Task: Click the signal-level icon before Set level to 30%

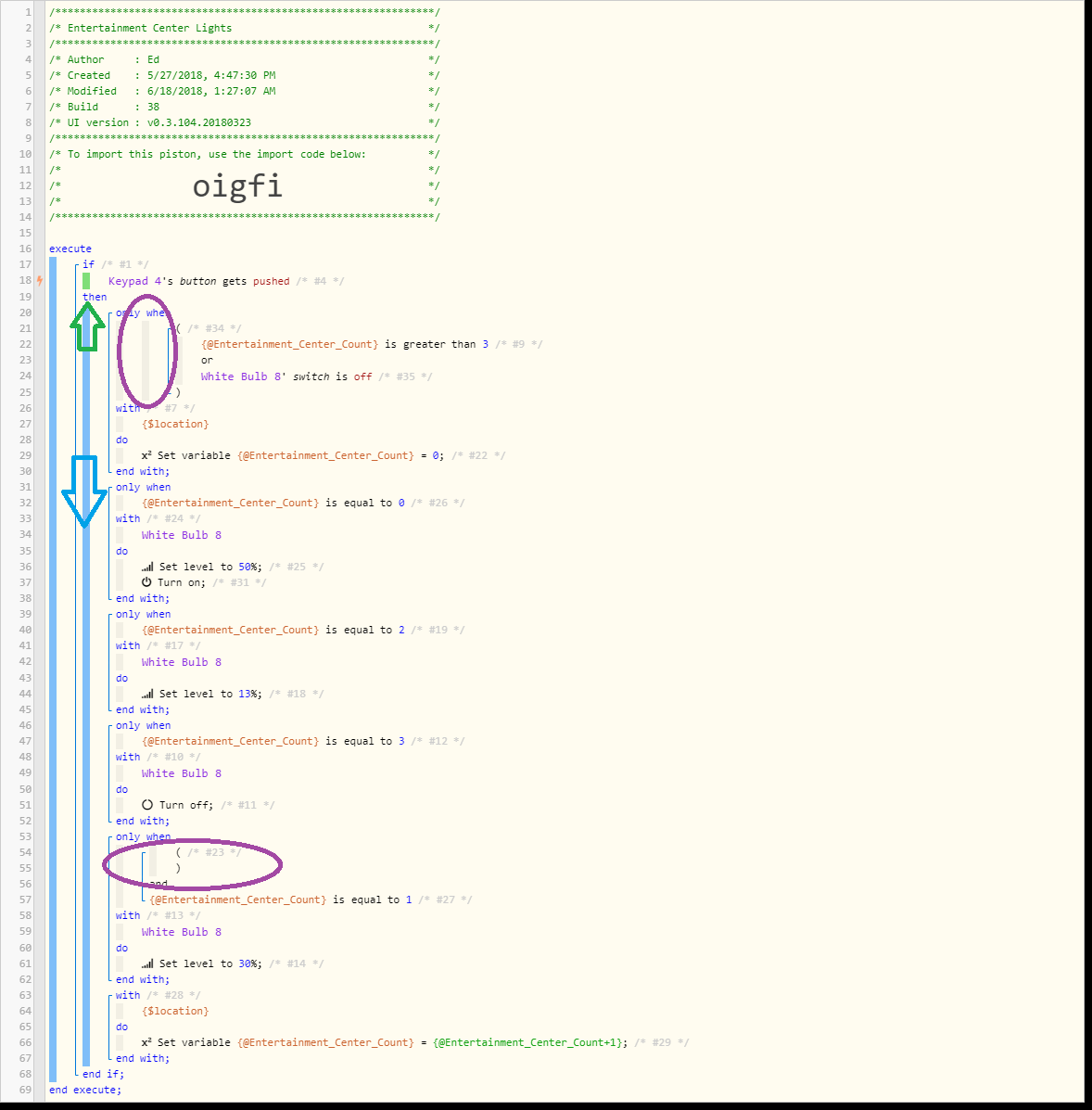Action: click(x=147, y=963)
